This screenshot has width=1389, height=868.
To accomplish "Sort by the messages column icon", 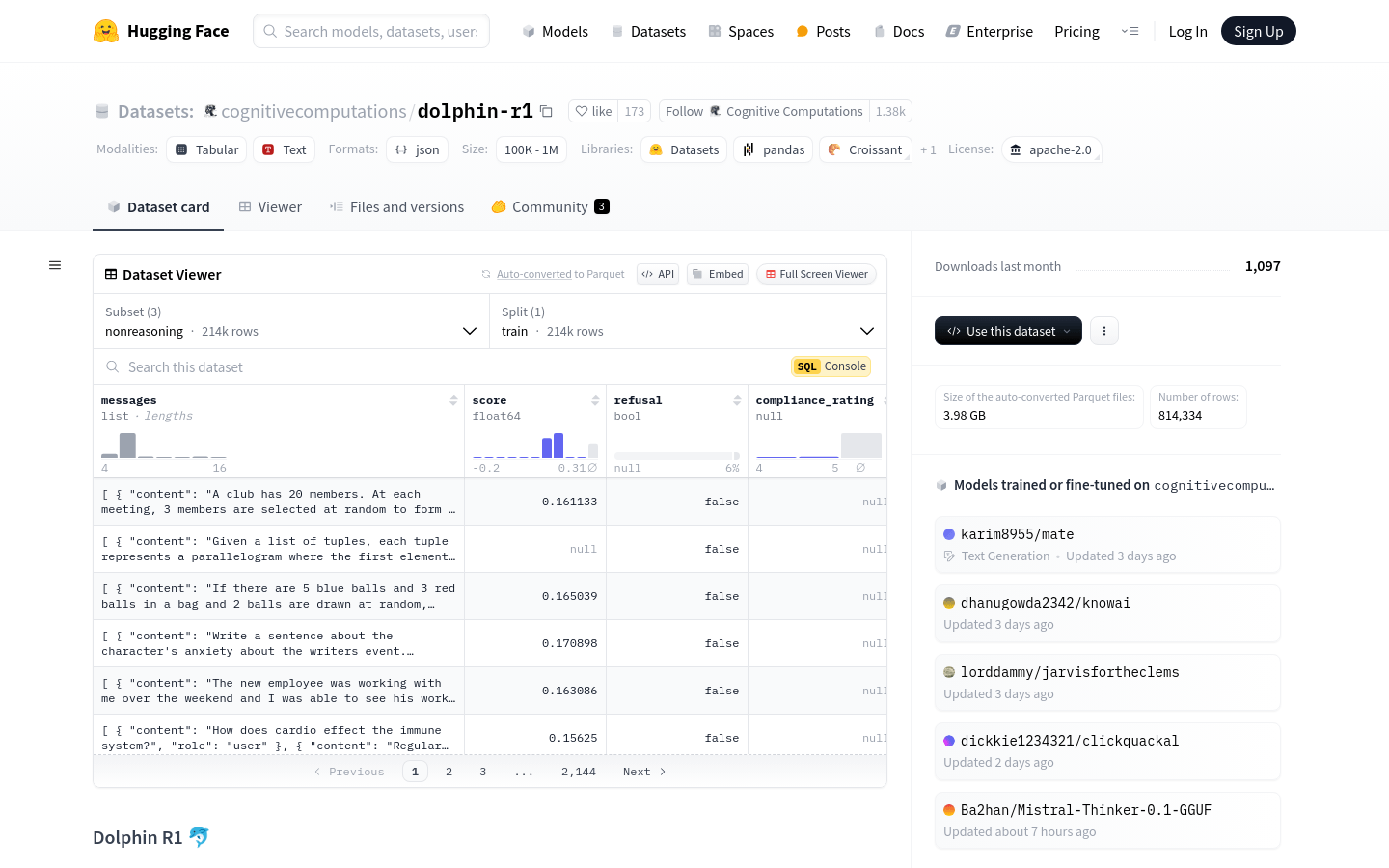I will (x=453, y=400).
